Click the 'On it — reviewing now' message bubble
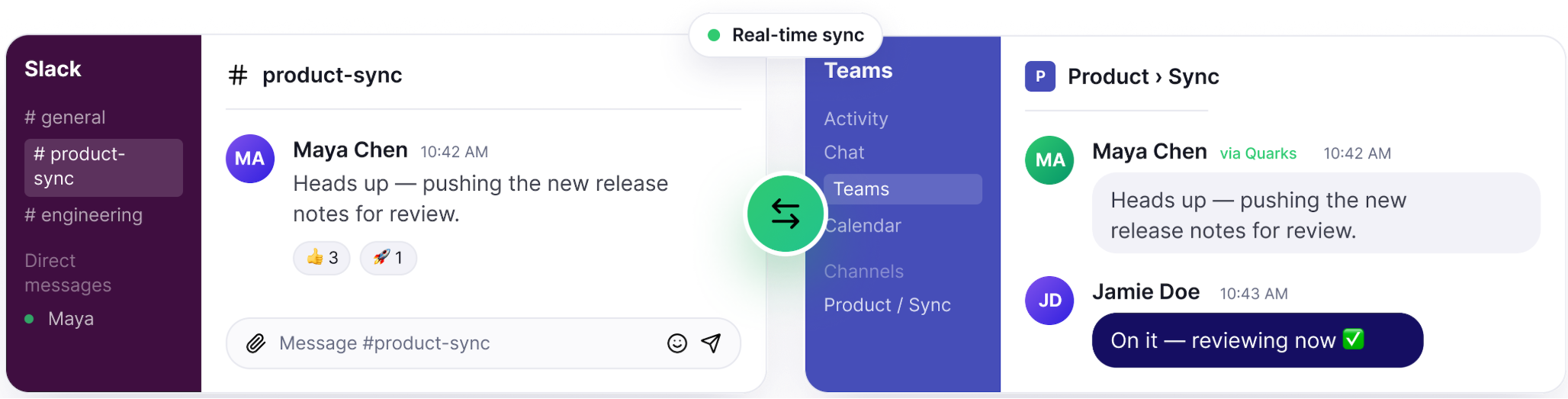 [x=1258, y=340]
